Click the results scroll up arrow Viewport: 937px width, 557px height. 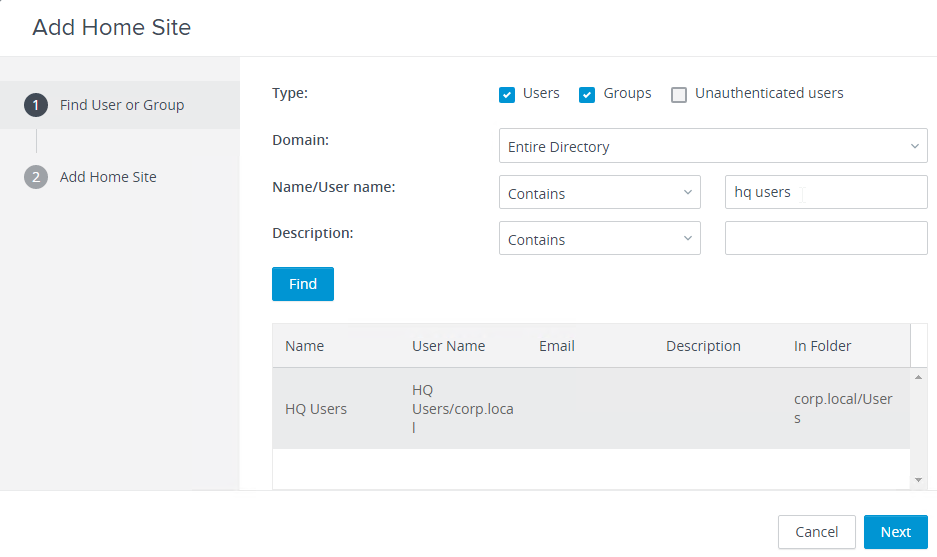tap(918, 377)
